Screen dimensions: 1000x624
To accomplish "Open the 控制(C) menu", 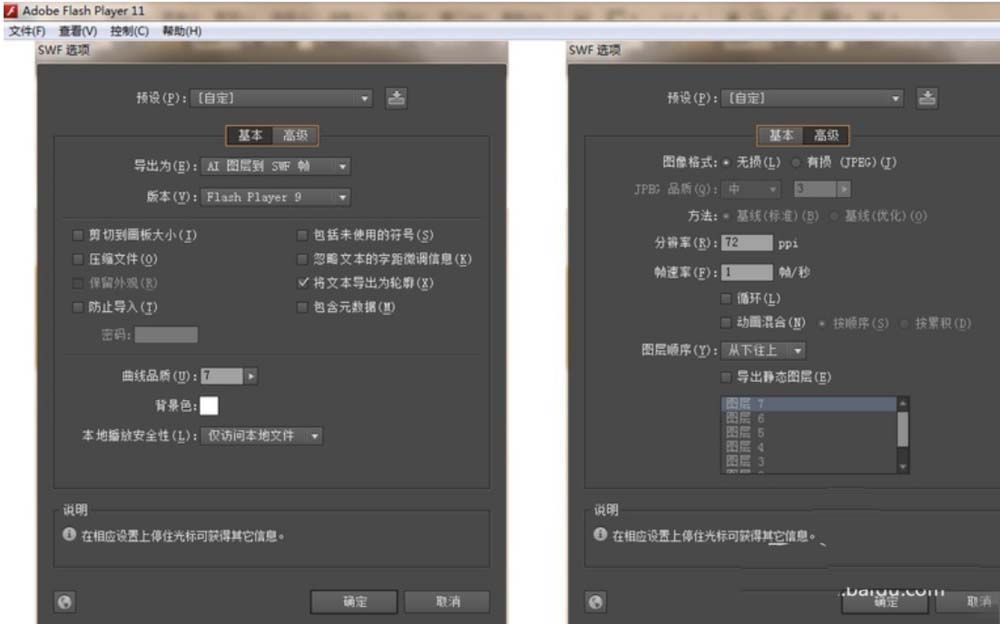I will [x=129, y=31].
